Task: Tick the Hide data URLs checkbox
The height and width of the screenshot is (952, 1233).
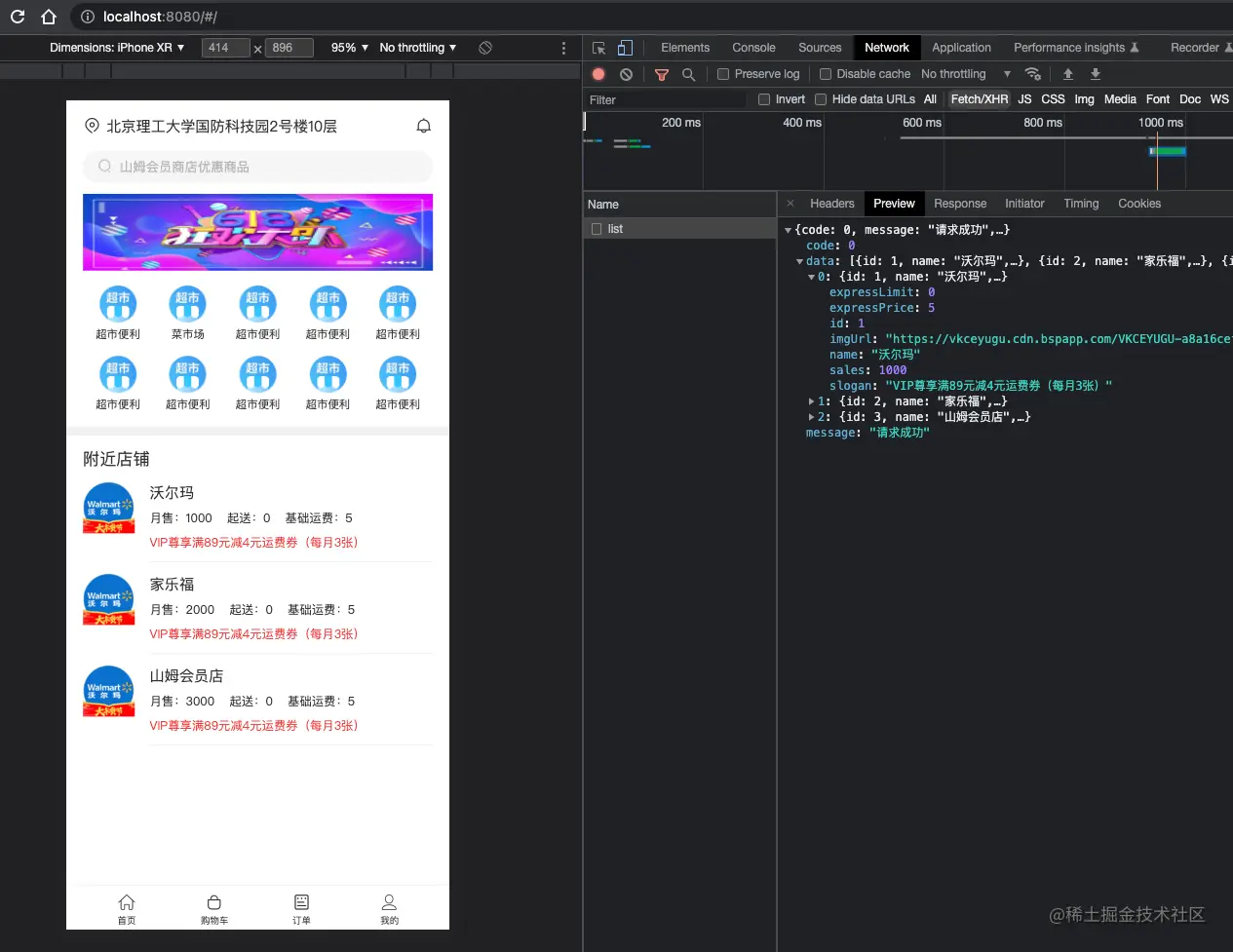Action: (x=821, y=99)
